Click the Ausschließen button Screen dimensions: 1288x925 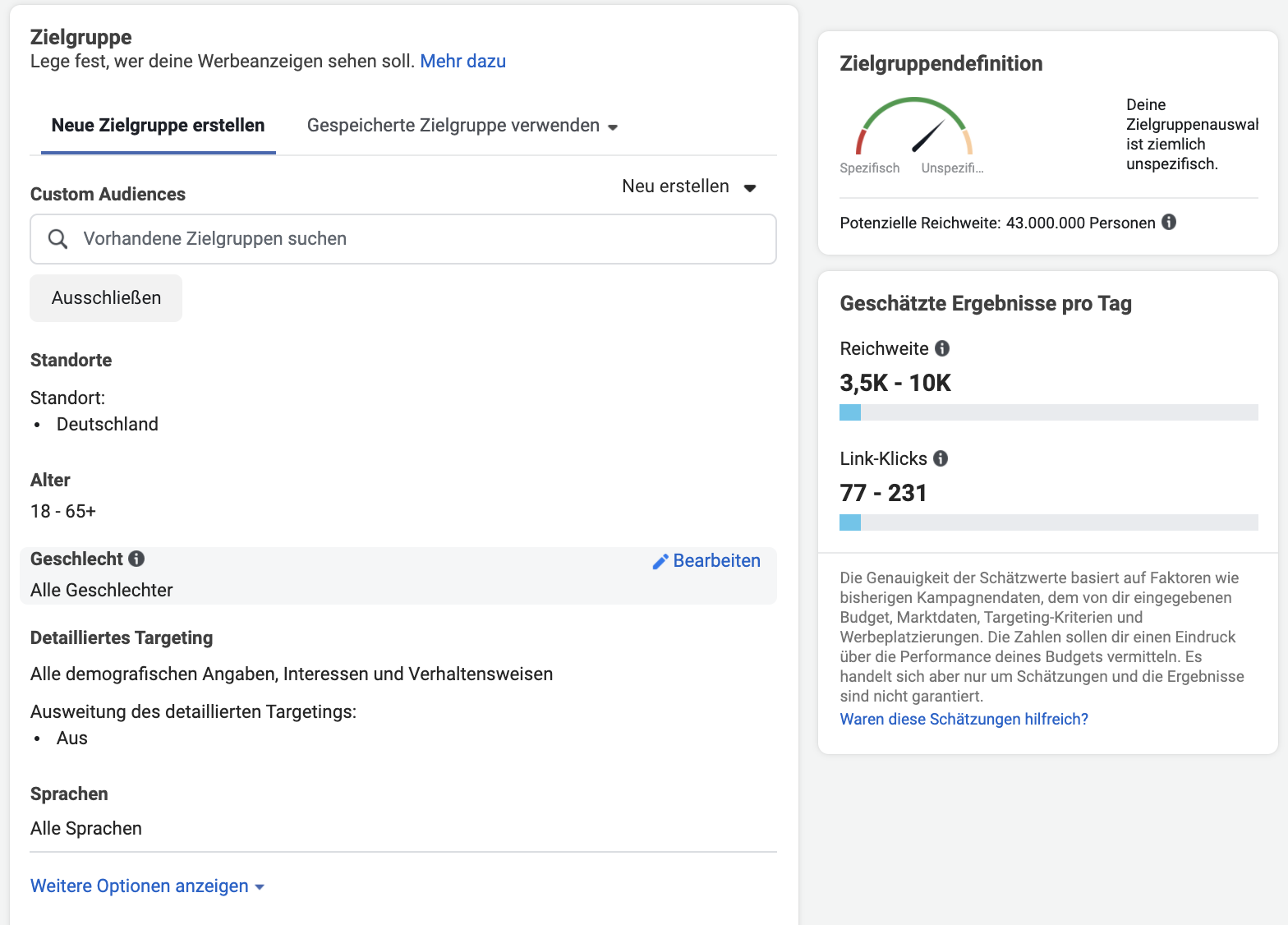pos(106,298)
